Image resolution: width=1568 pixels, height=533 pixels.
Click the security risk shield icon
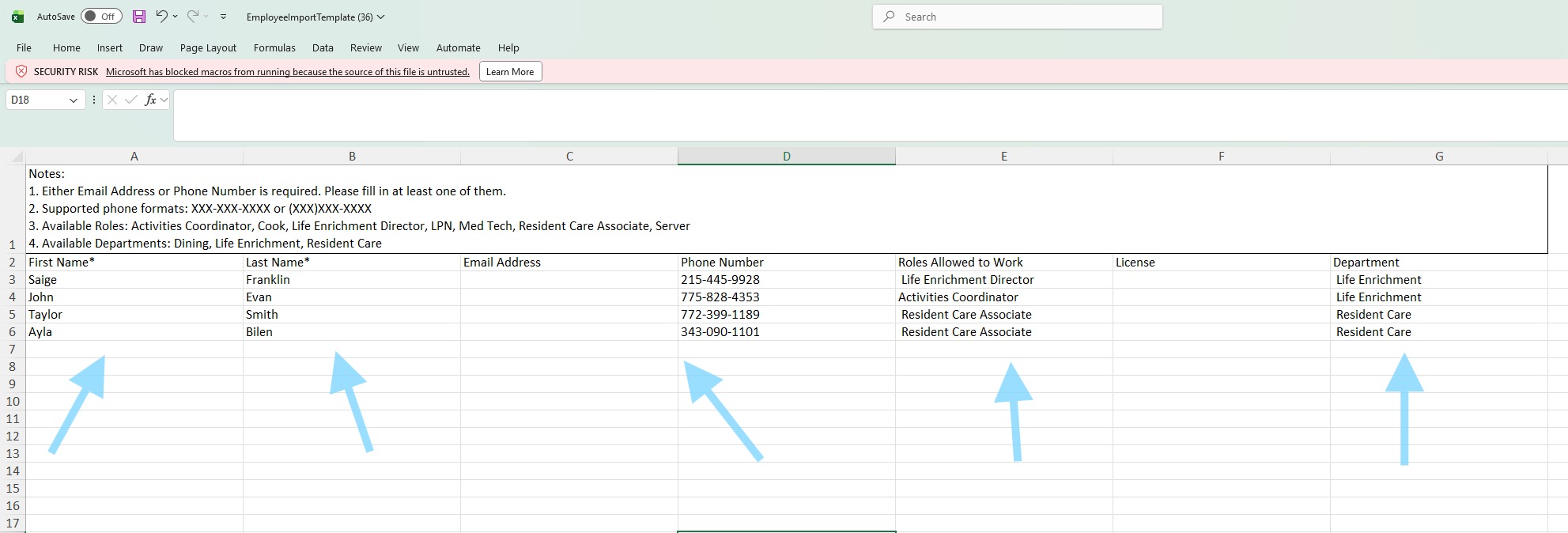[x=21, y=71]
